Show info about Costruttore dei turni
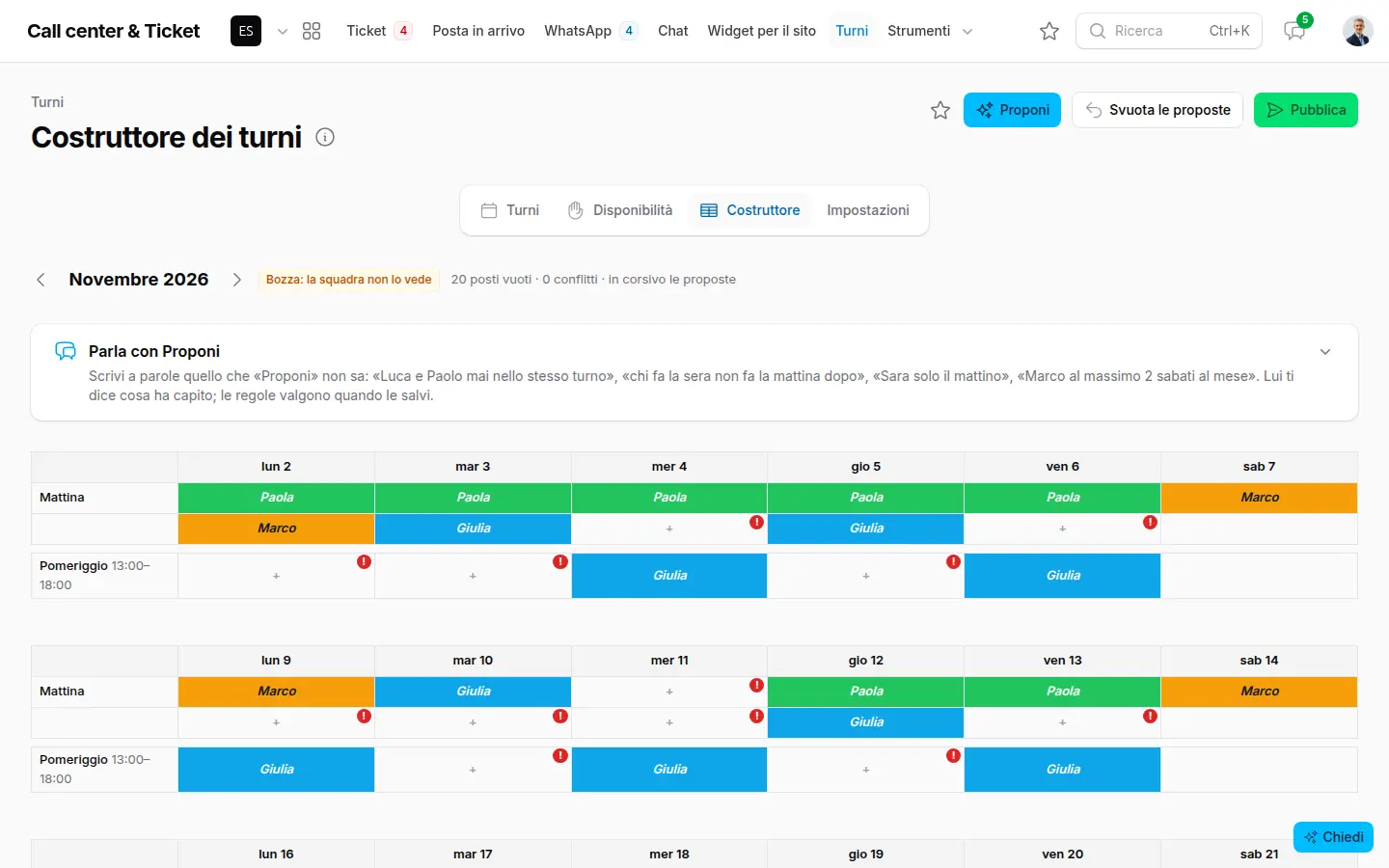This screenshot has width=1389, height=868. (325, 137)
